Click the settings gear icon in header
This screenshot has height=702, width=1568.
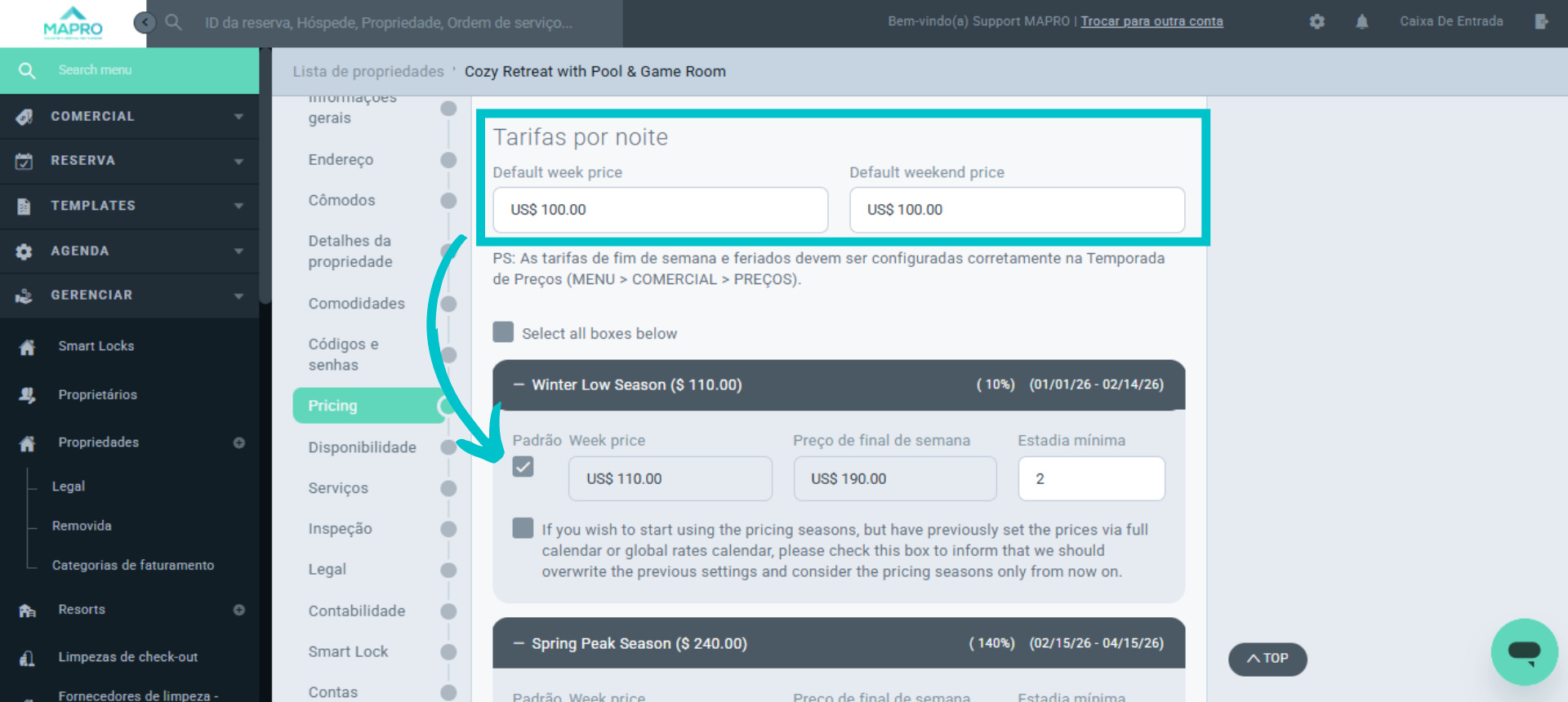1316,22
